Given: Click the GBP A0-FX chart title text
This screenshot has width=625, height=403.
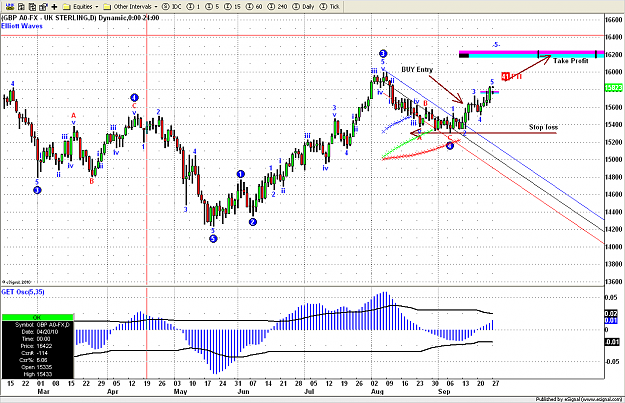Looking at the screenshot, I should tap(80, 18).
